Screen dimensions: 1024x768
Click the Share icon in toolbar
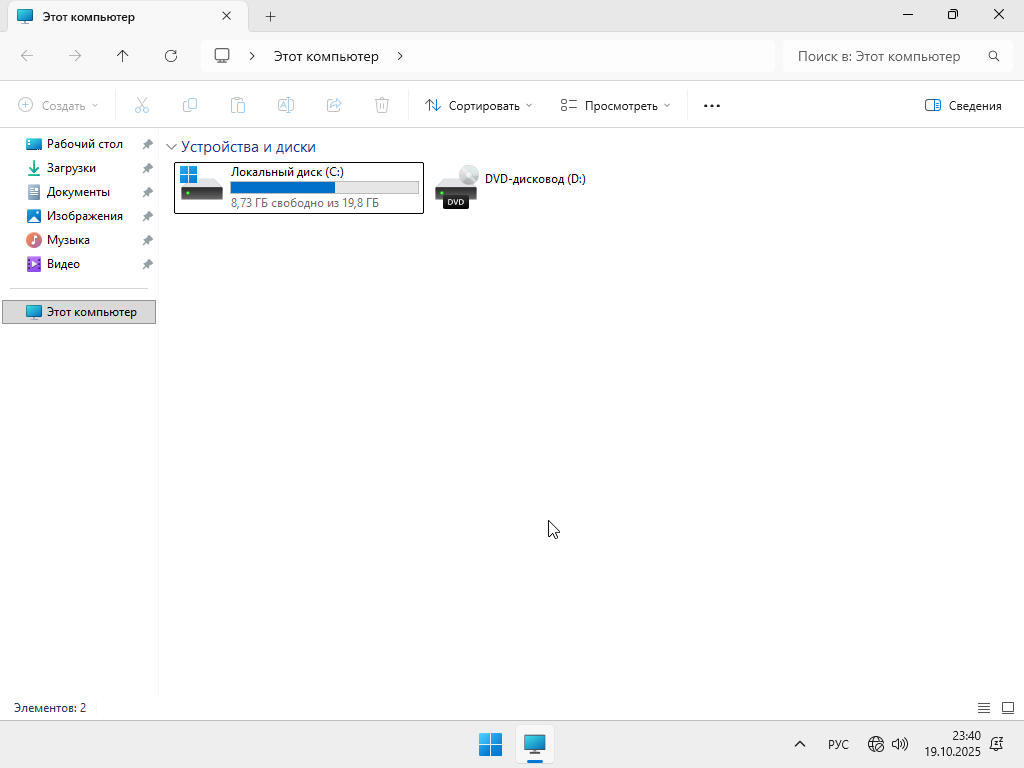[x=334, y=105]
